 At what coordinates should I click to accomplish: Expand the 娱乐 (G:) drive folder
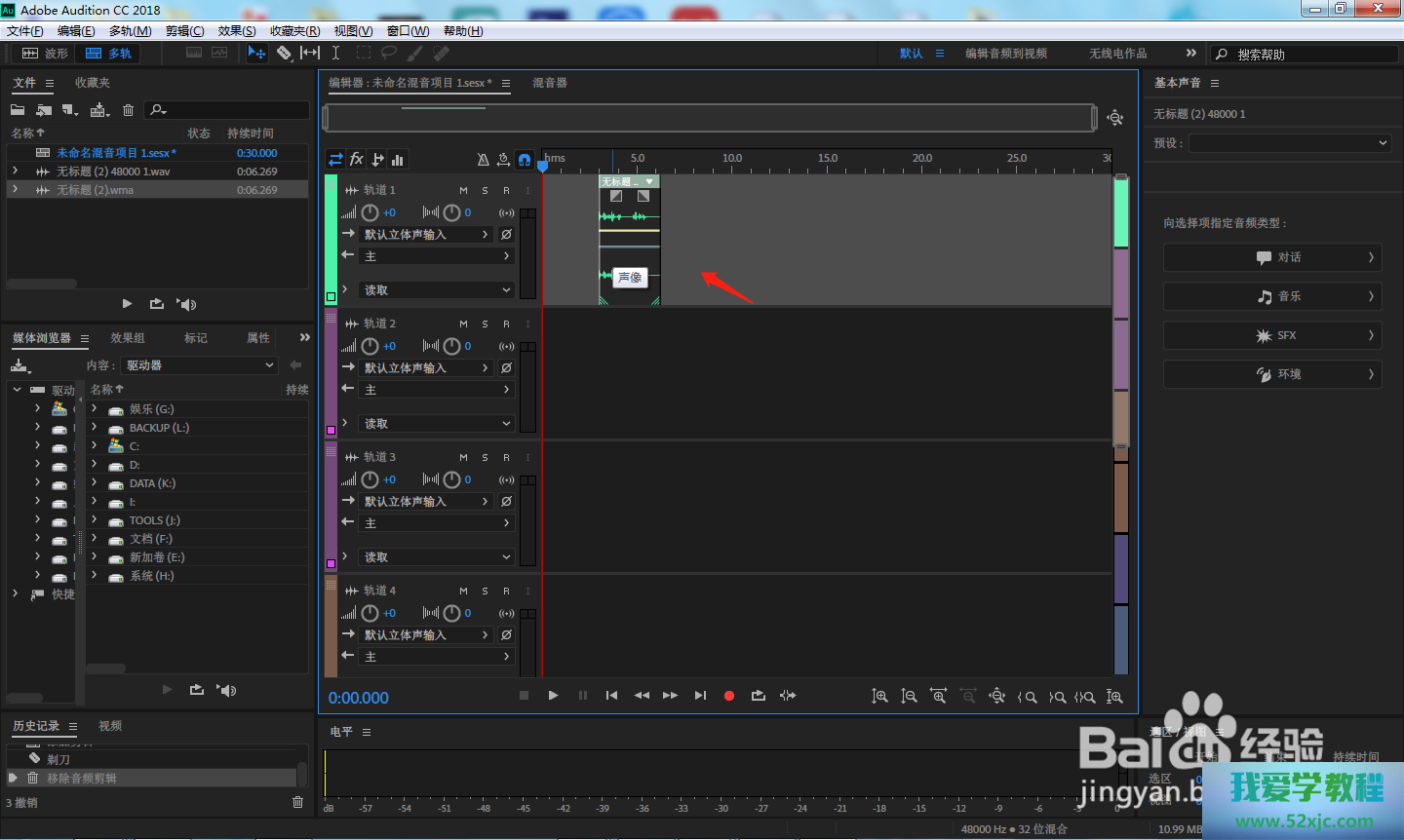pos(95,409)
